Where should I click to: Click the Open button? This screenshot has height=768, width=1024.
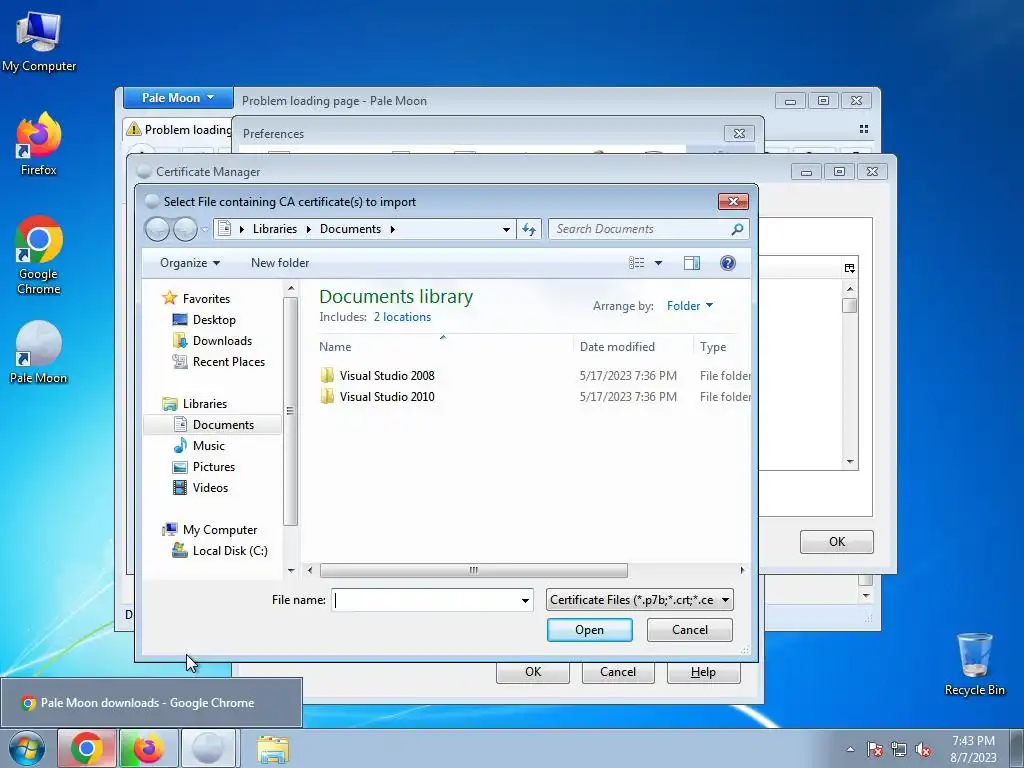tap(589, 630)
